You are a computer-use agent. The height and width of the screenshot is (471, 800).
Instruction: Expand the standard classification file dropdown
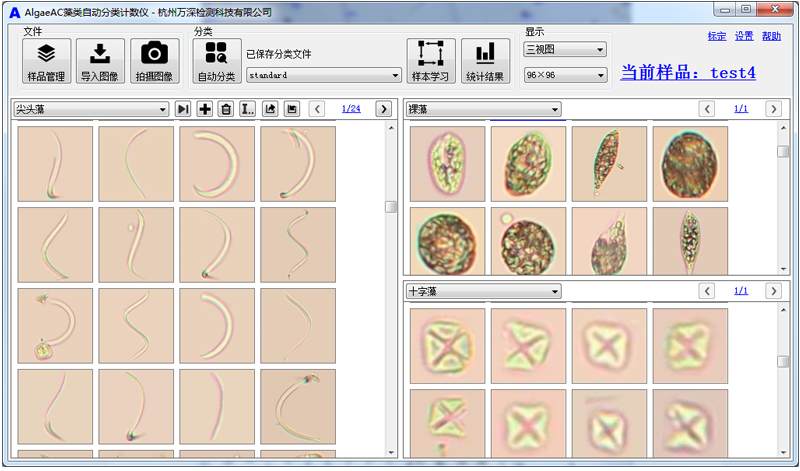click(x=323, y=75)
